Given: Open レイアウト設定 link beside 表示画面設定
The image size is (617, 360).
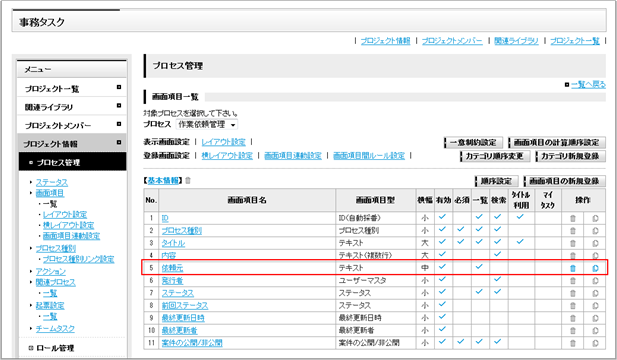Looking at the screenshot, I should click(x=224, y=142).
